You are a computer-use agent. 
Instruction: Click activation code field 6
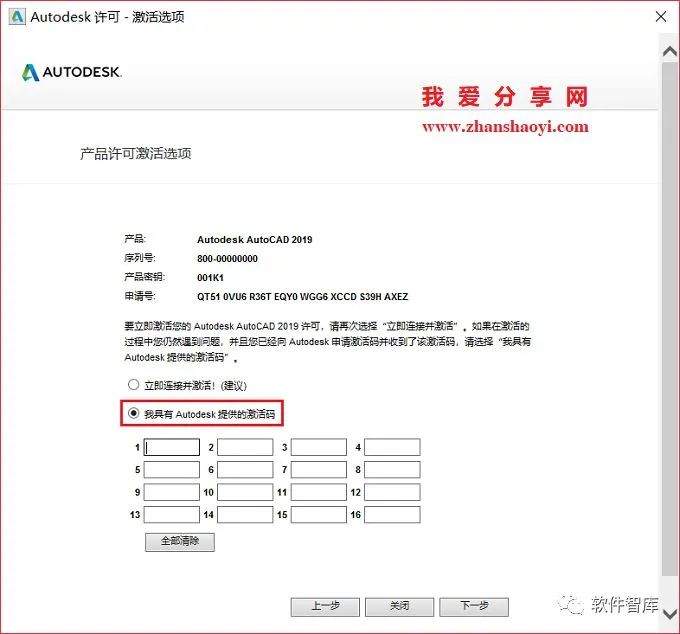(x=245, y=470)
